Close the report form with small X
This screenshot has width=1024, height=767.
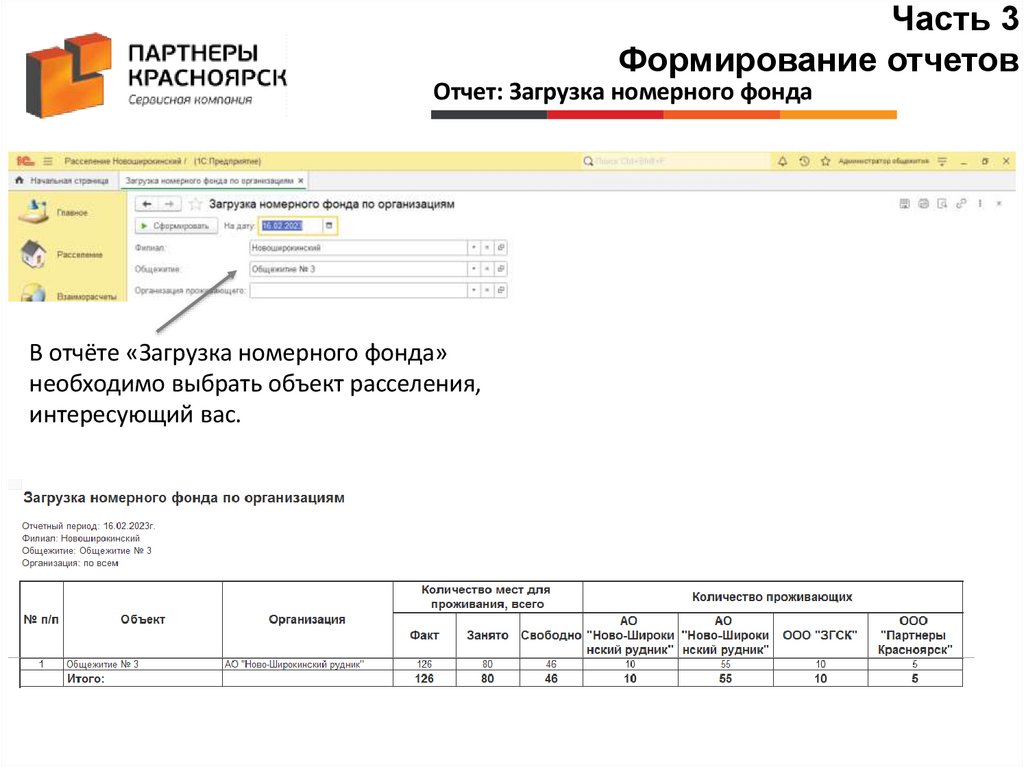(x=999, y=204)
